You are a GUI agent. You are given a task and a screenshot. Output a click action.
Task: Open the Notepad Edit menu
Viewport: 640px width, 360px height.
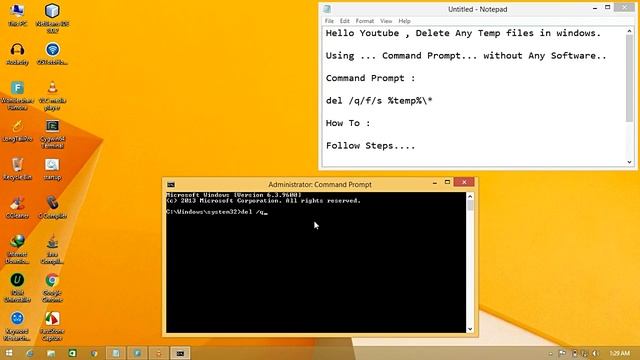click(344, 21)
